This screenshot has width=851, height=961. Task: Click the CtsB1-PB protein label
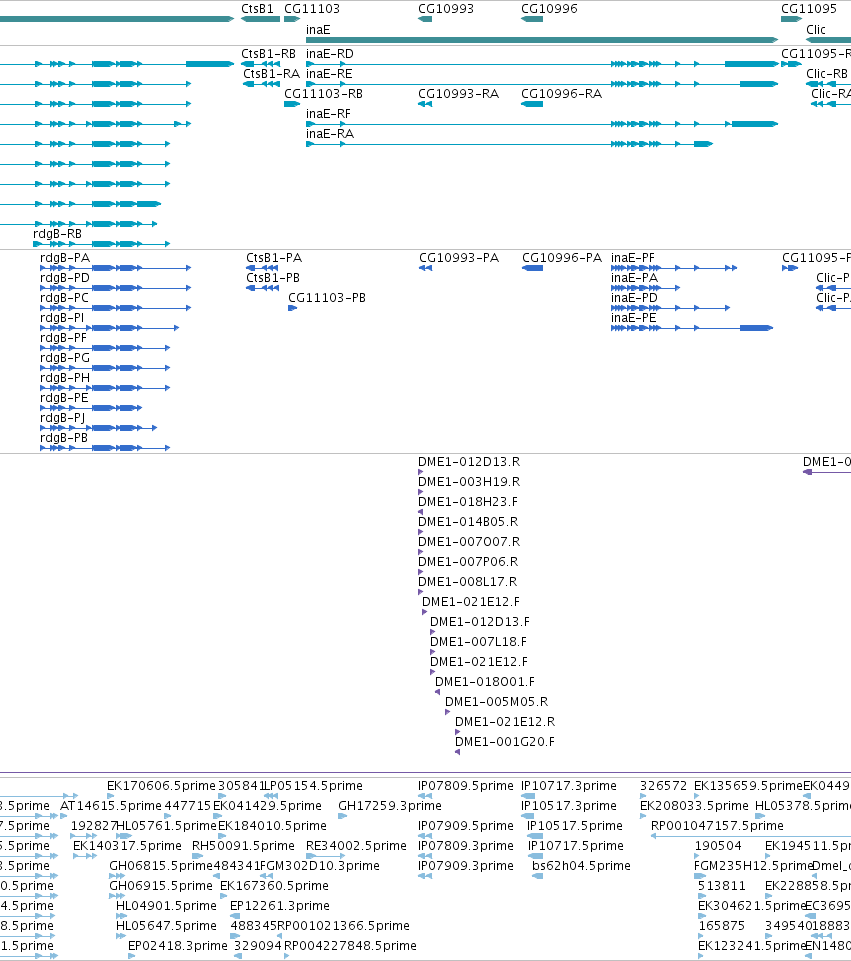click(273, 278)
